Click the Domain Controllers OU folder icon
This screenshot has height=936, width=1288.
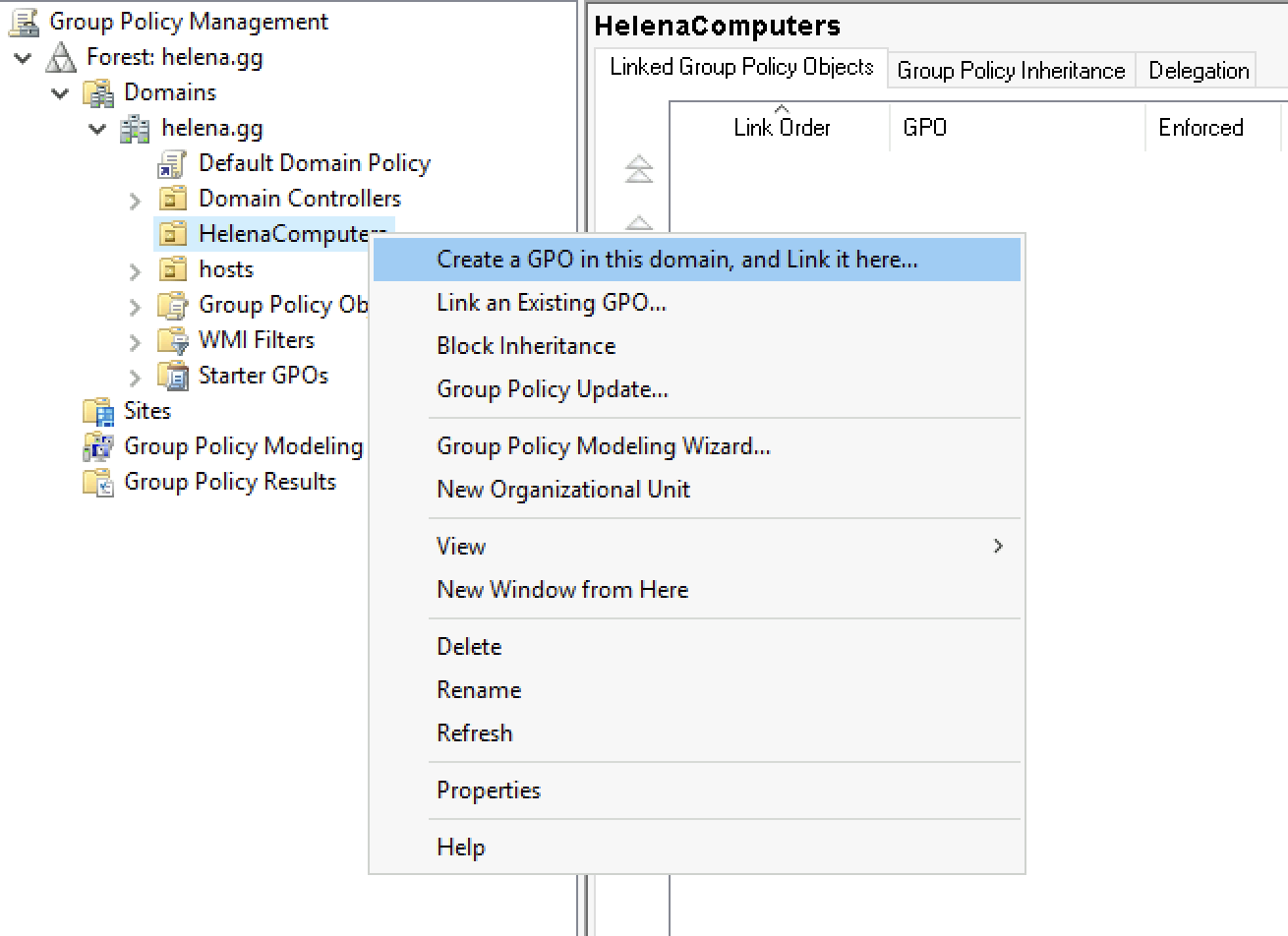[173, 200]
